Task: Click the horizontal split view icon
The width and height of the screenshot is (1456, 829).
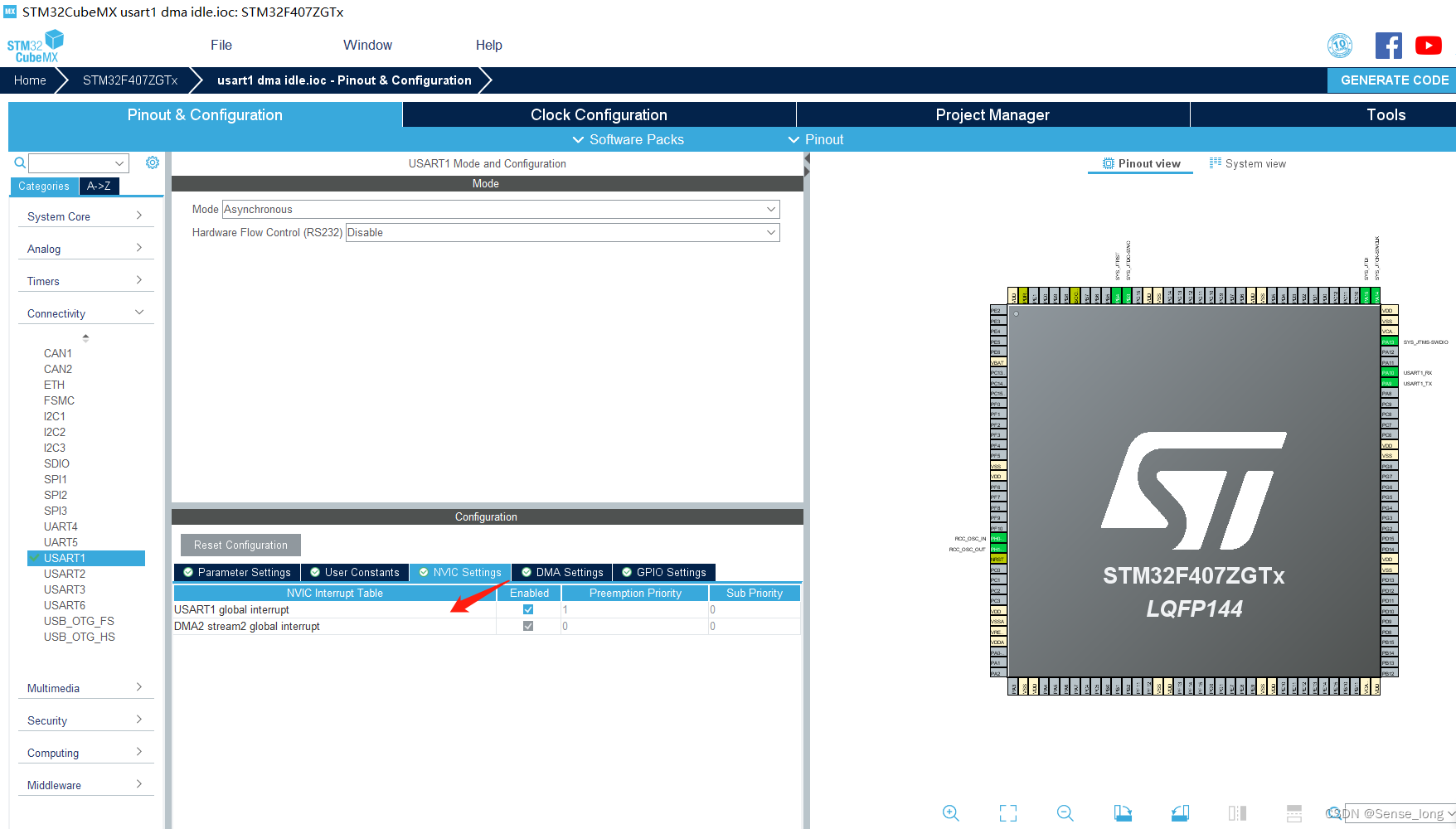Action: pyautogui.click(x=1294, y=813)
